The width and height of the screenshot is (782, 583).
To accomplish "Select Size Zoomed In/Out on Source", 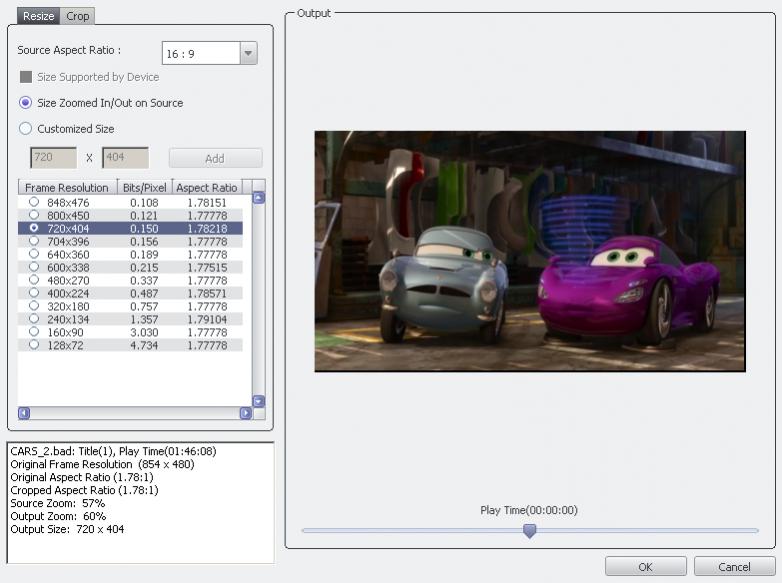I will (25, 103).
